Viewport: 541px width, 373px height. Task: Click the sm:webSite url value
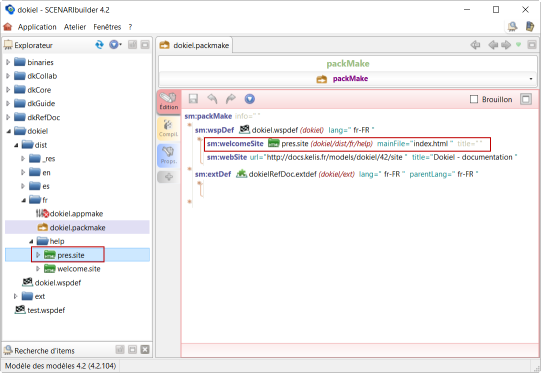(335, 157)
